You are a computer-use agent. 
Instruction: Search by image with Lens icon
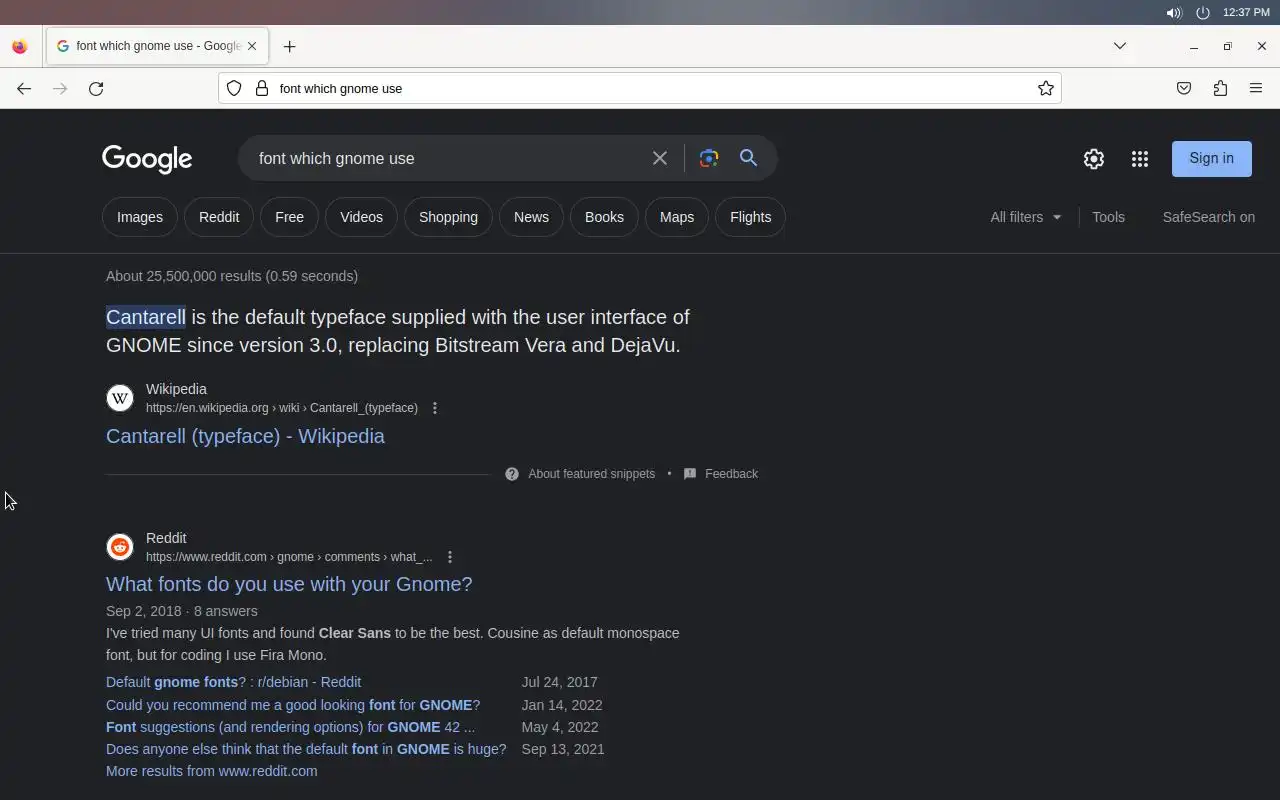tap(709, 158)
